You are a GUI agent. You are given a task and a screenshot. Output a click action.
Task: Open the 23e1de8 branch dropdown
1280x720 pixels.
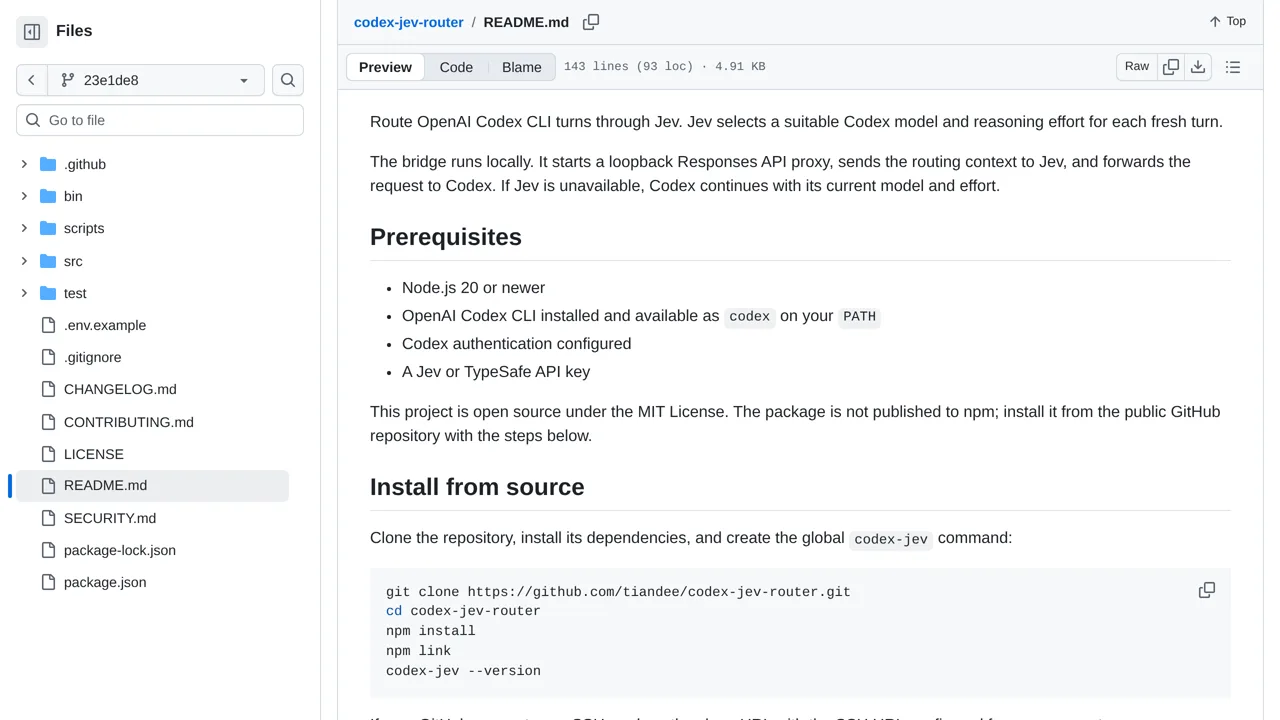[x=155, y=80]
